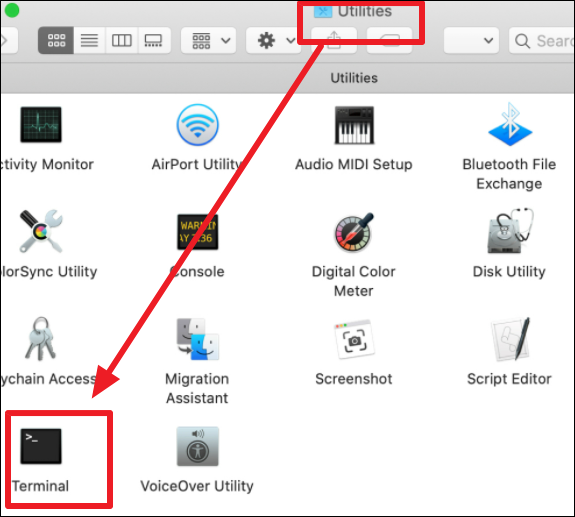575x517 pixels.
Task: Open the Audio MIDI Setup piano icon
Action: point(354,125)
